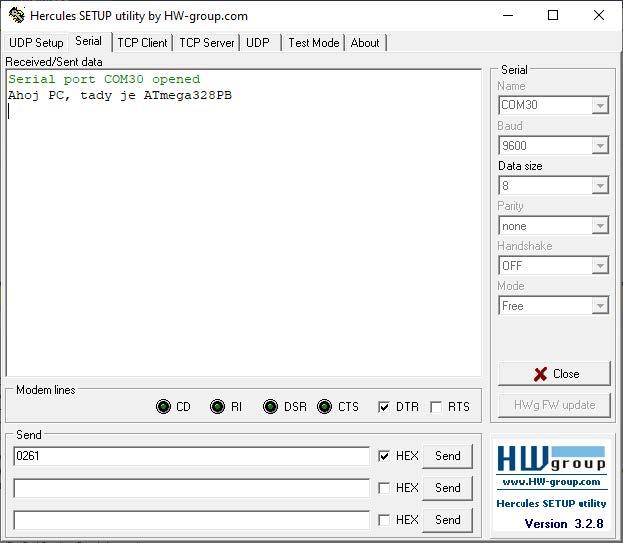The height and width of the screenshot is (543, 623).
Task: Send the first line containing 0261
Action: point(447,456)
